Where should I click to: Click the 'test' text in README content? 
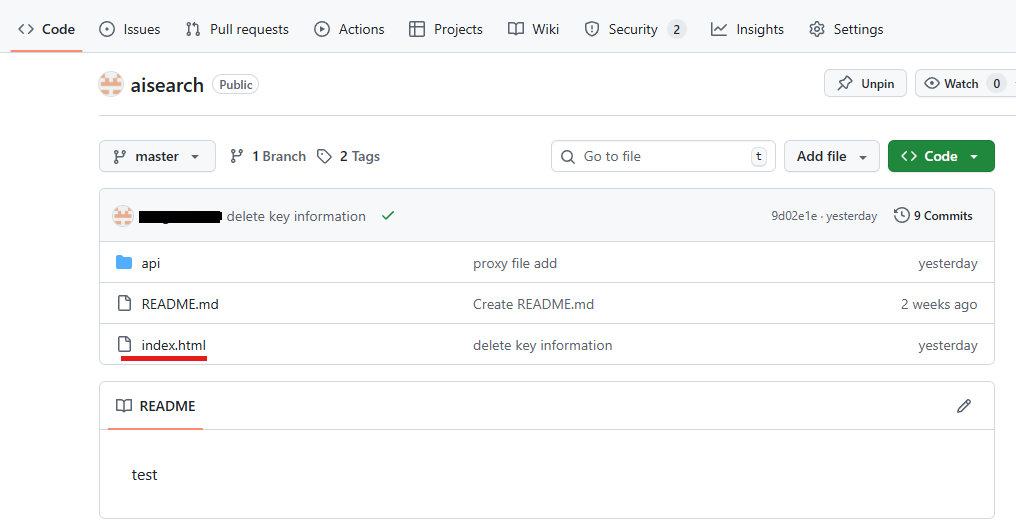click(x=144, y=475)
